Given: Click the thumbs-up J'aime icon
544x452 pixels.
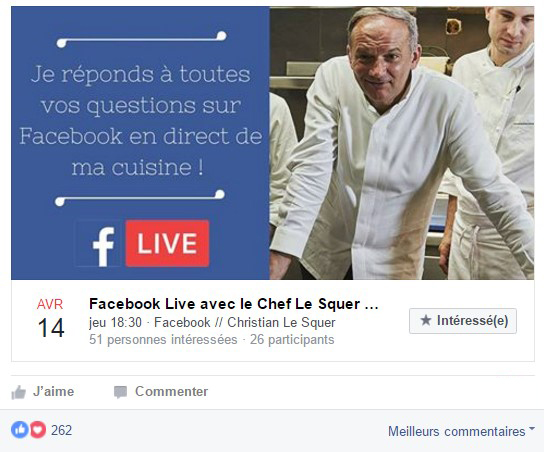Looking at the screenshot, I should coord(19,392).
